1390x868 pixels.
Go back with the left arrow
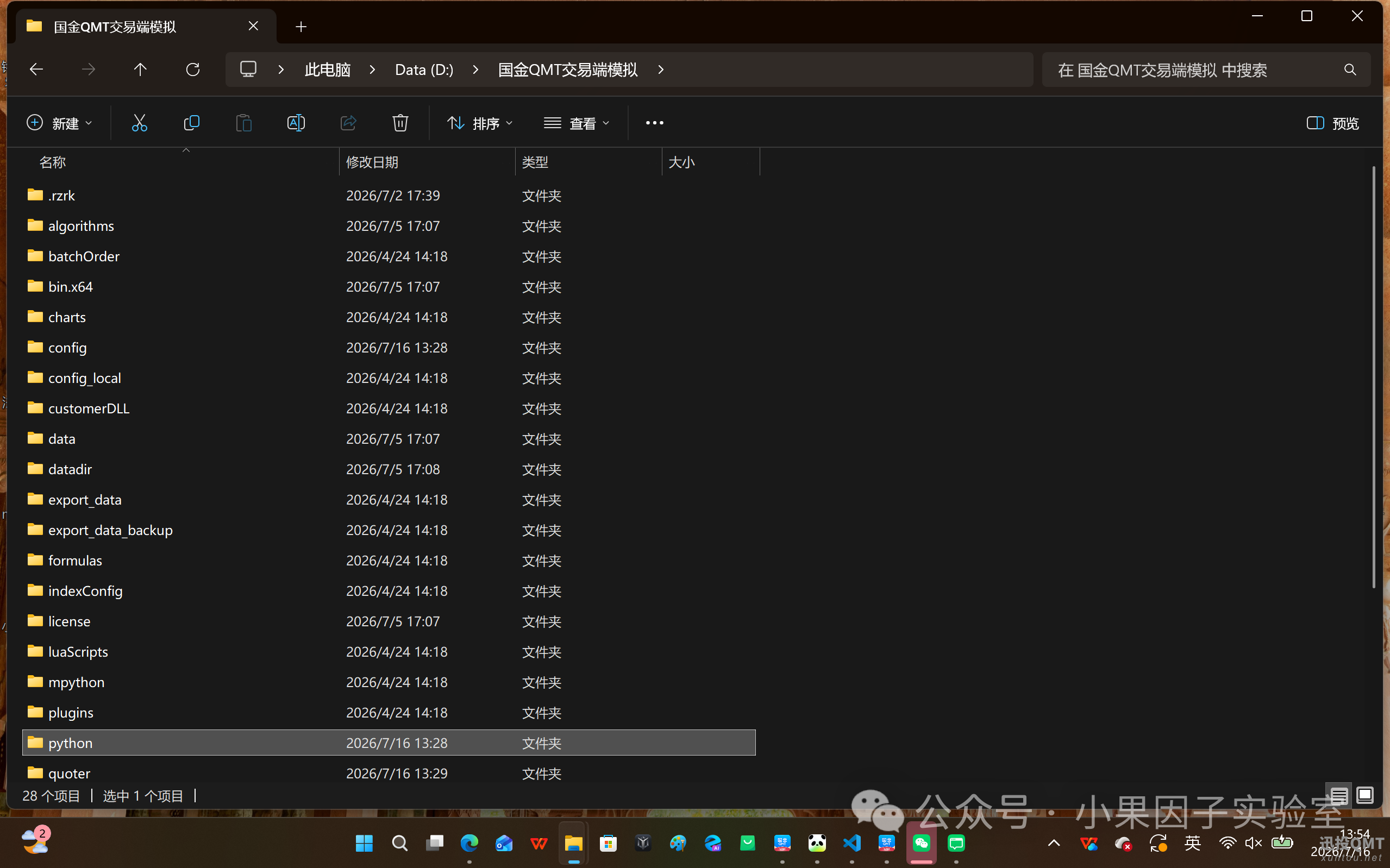[36, 70]
